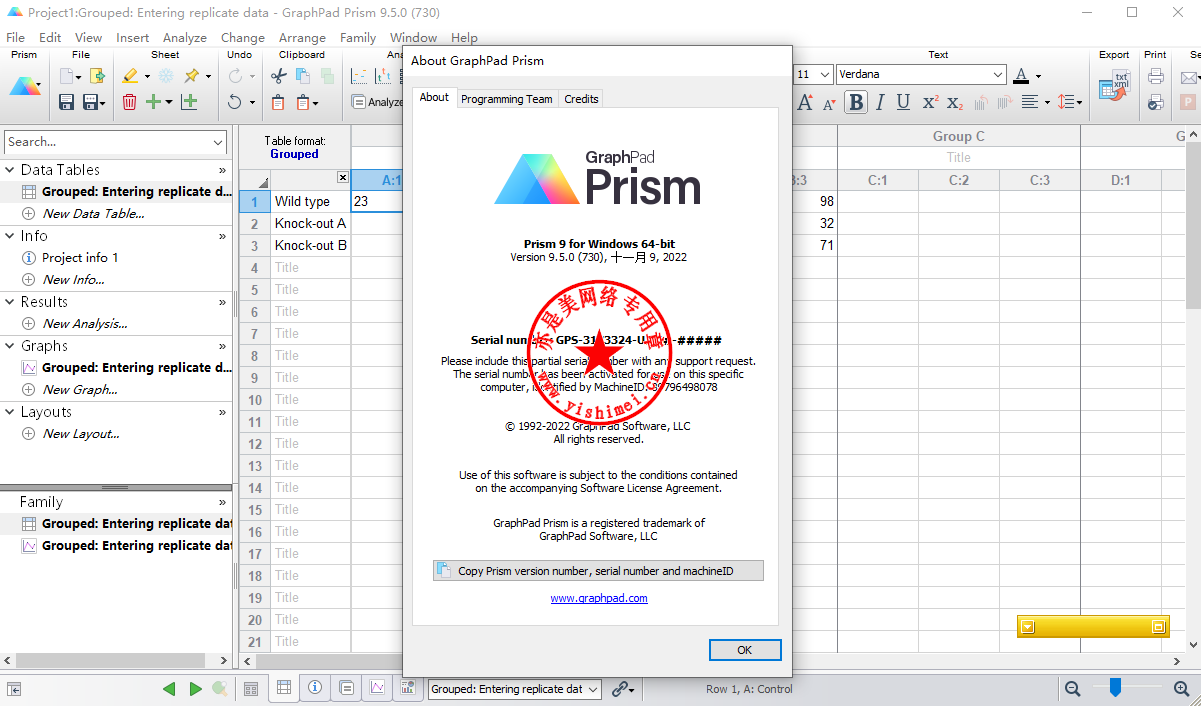
Task: Click New Layout... in navigator
Action: point(81,433)
